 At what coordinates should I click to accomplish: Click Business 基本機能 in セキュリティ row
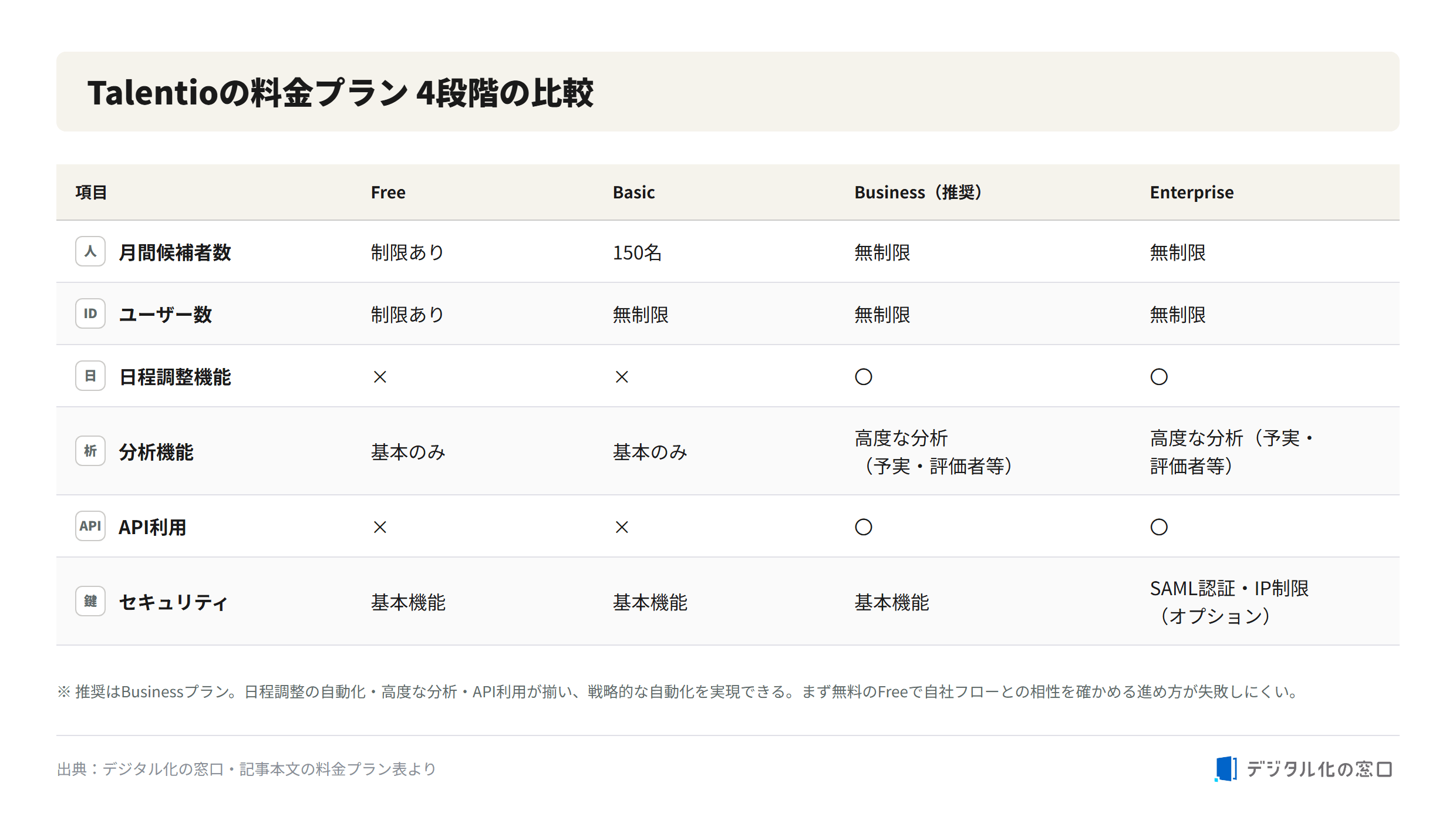click(x=892, y=603)
